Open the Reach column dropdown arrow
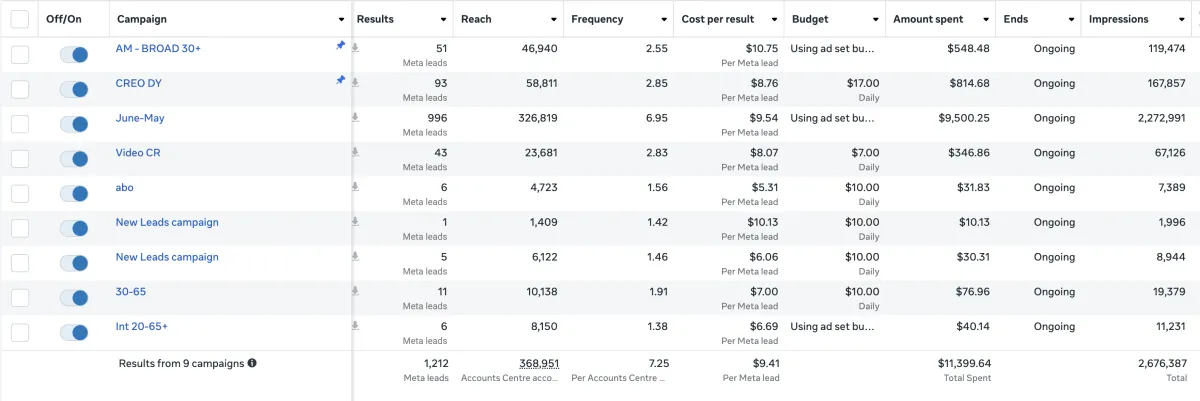 pyautogui.click(x=554, y=19)
